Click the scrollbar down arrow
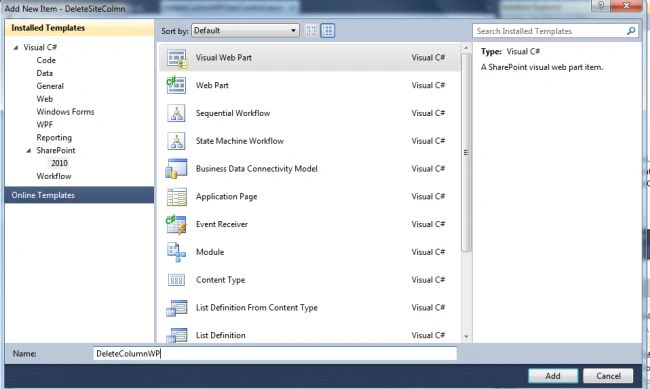Screen dimensions: 650x389 (466, 337)
